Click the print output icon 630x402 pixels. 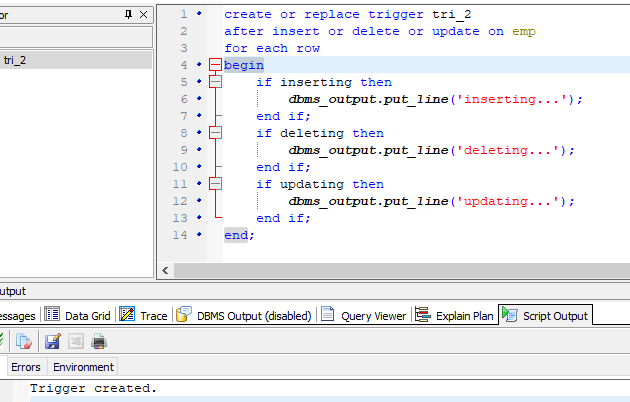click(x=99, y=342)
